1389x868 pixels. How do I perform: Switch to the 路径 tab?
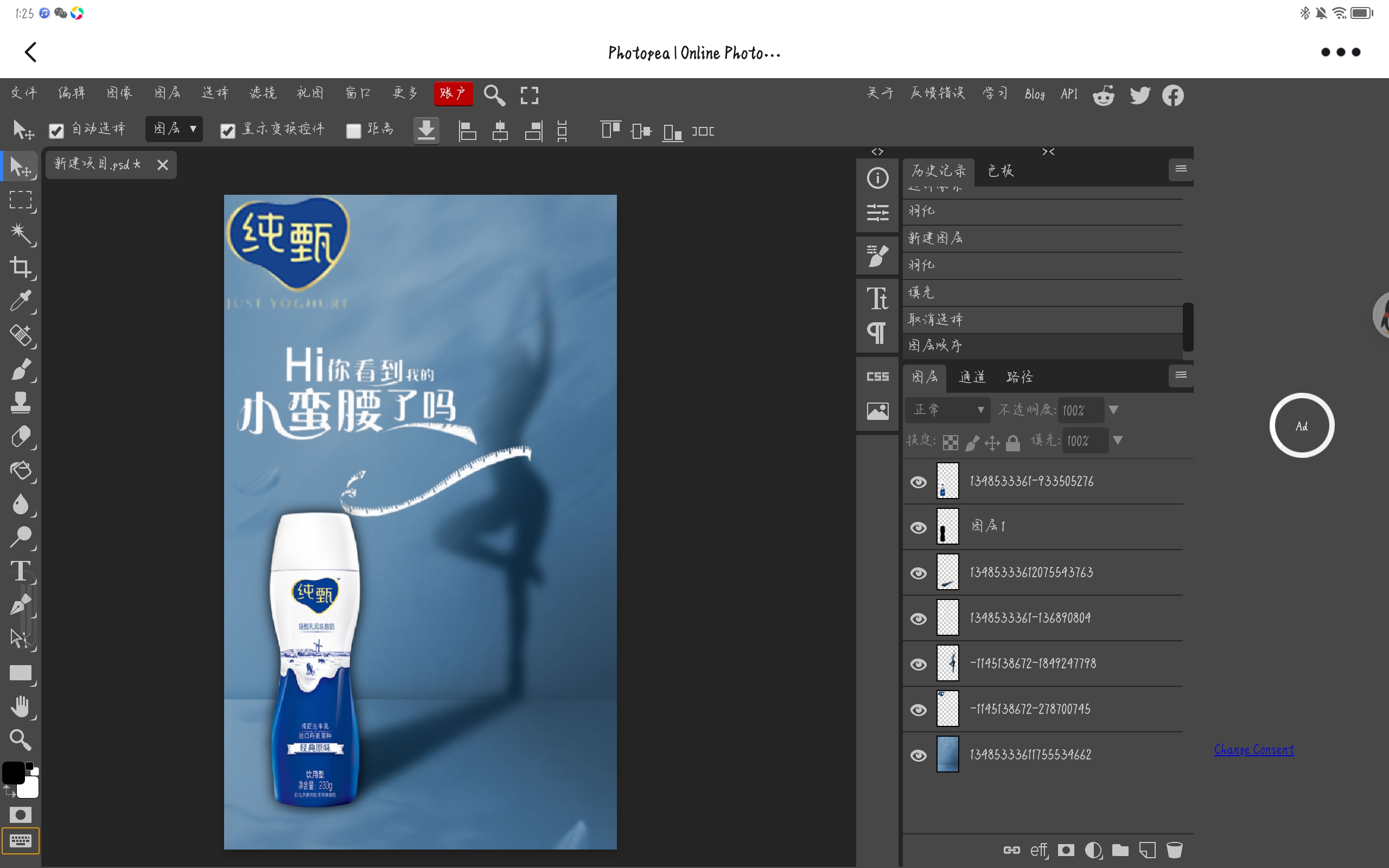[x=1020, y=376]
